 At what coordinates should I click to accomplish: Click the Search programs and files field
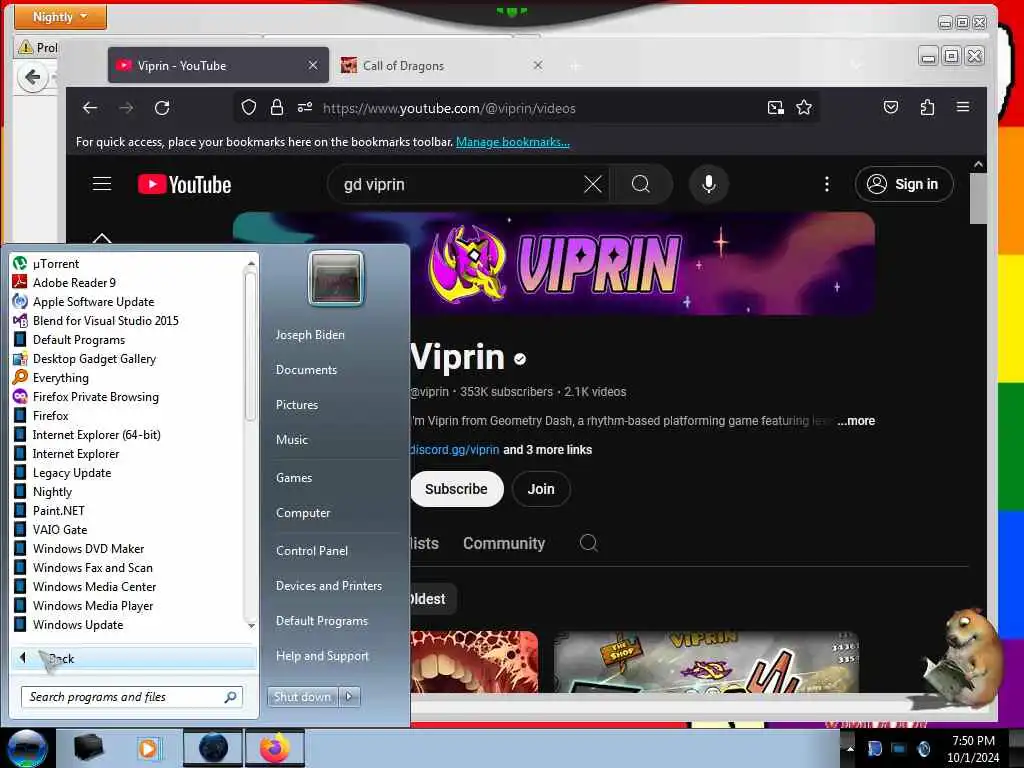132,697
